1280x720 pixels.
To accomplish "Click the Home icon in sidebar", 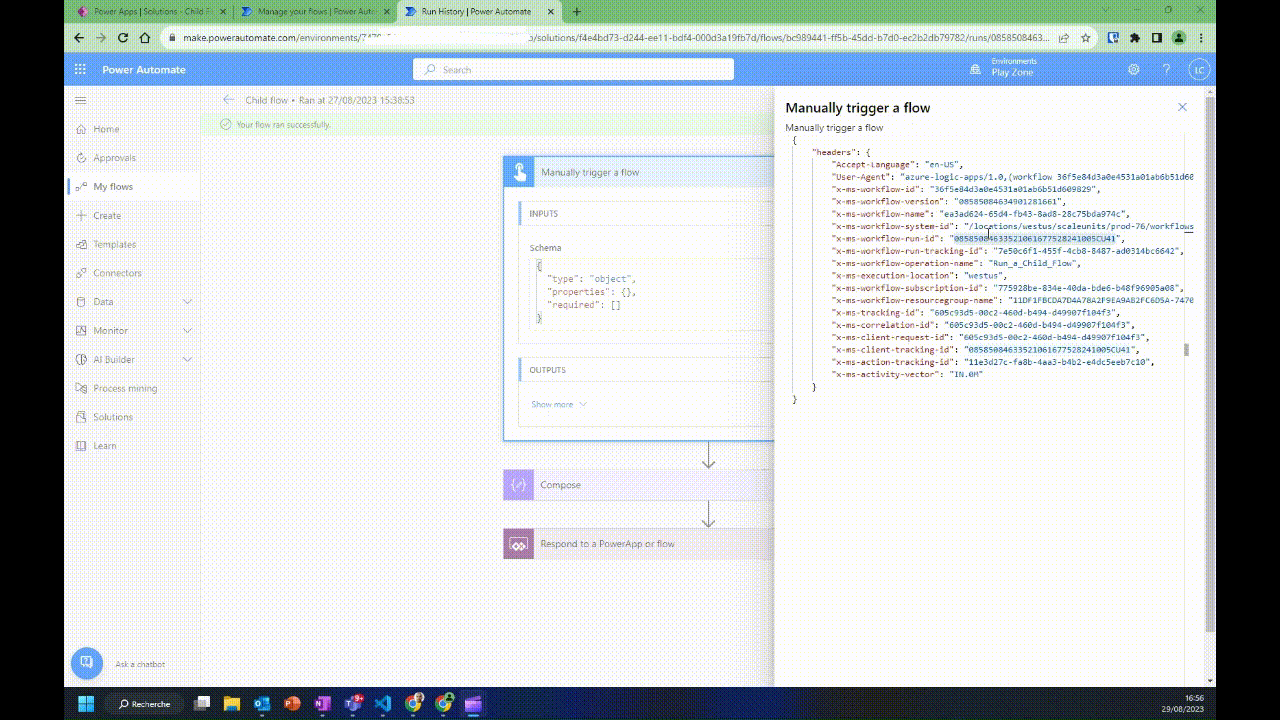I will (81, 129).
